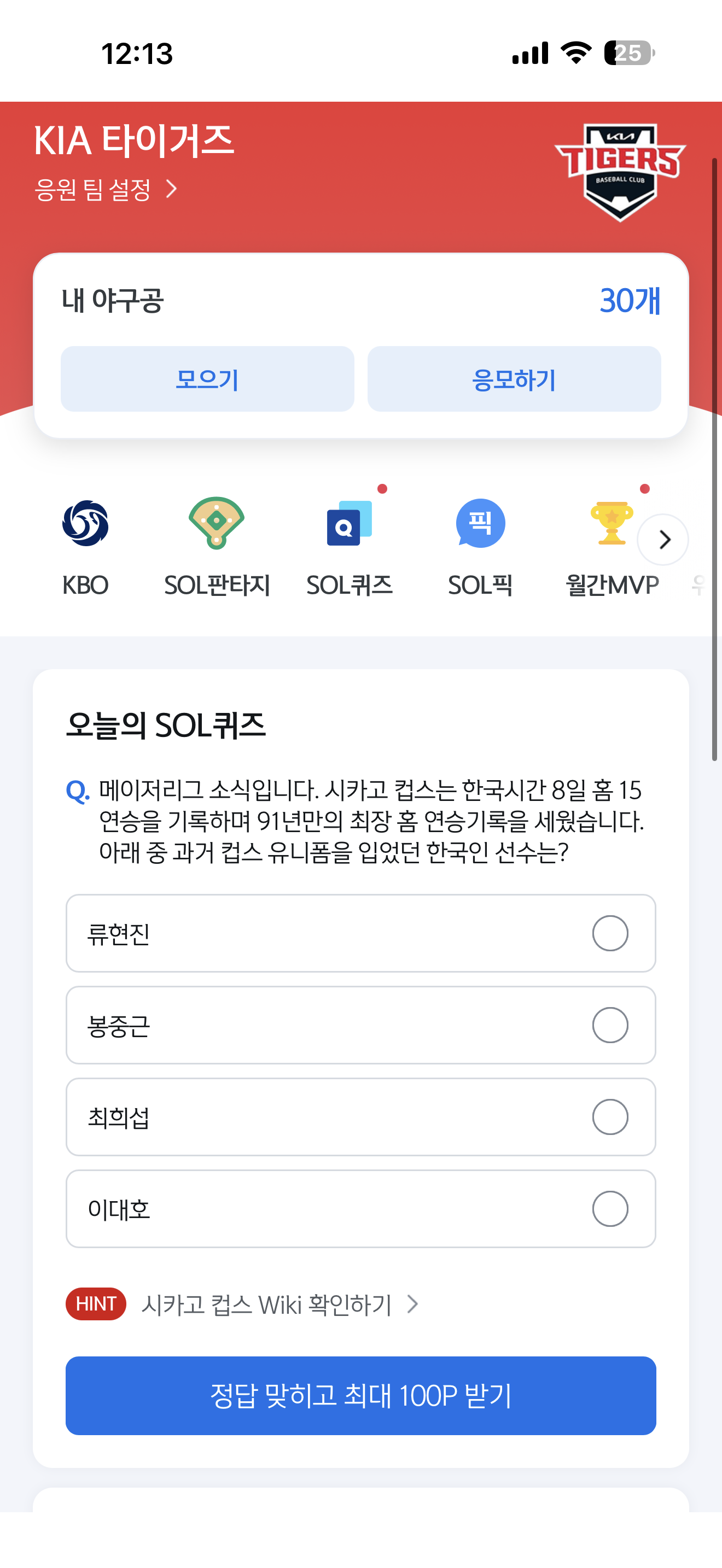Tap the 응모하기 button
This screenshot has width=722, height=1568.
pyautogui.click(x=514, y=379)
